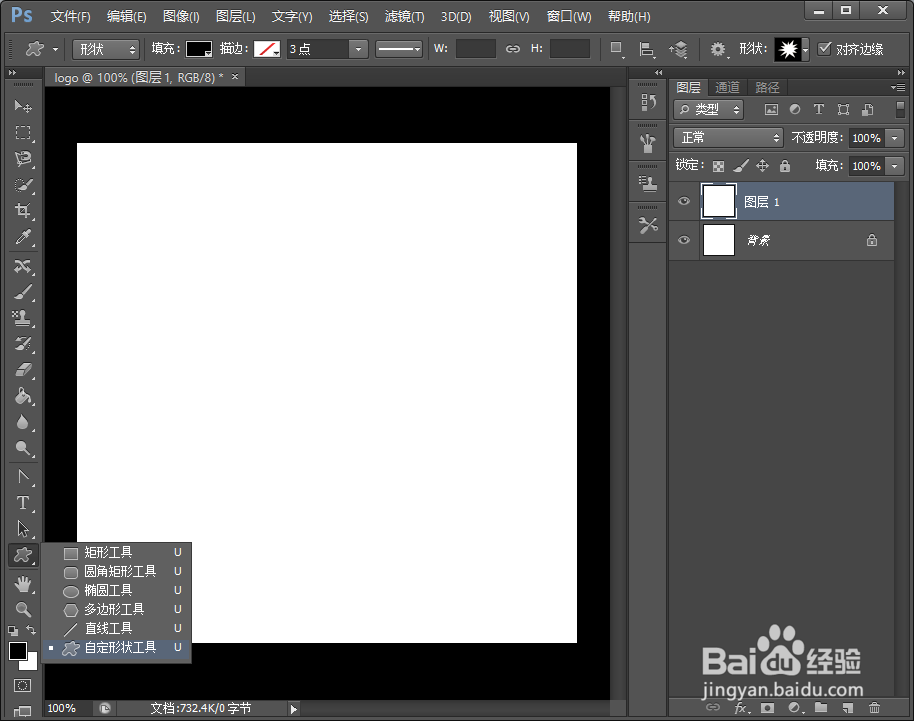Open the 文件(F) menu

[71, 16]
